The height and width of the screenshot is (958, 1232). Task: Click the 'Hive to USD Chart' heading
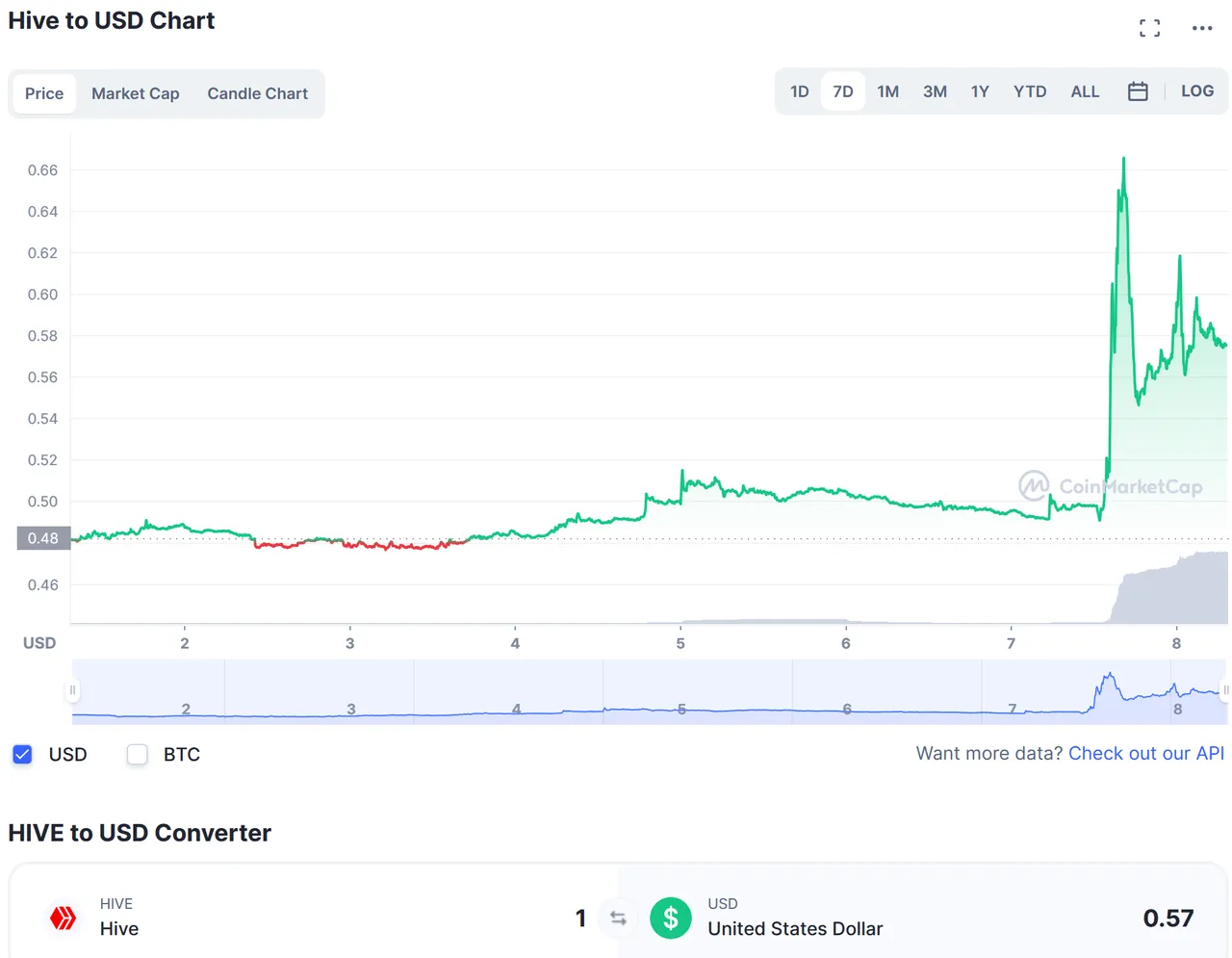(x=112, y=21)
